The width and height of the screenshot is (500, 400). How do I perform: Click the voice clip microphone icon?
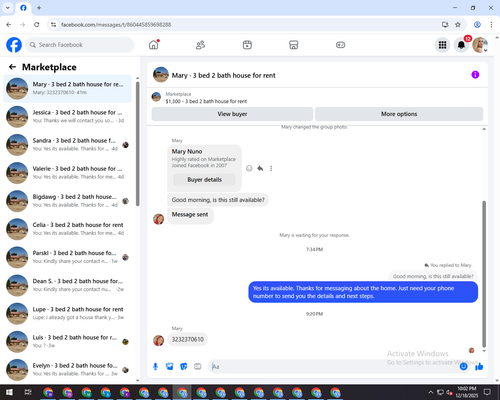pyautogui.click(x=155, y=367)
